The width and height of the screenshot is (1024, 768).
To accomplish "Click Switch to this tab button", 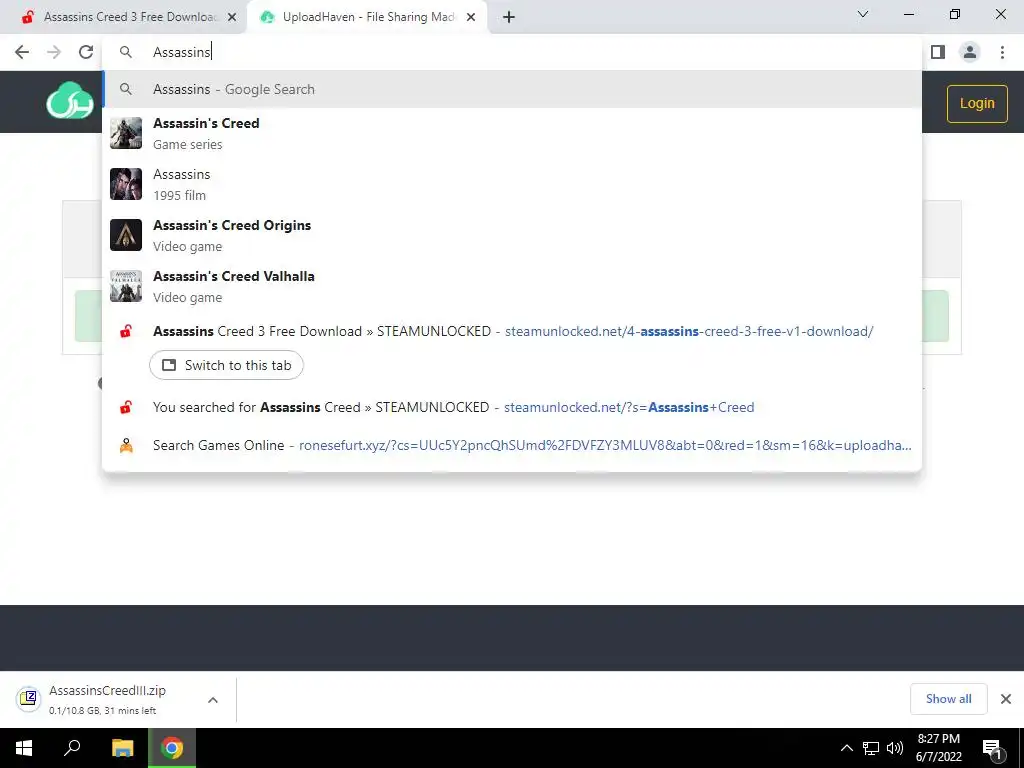I will [x=226, y=365].
